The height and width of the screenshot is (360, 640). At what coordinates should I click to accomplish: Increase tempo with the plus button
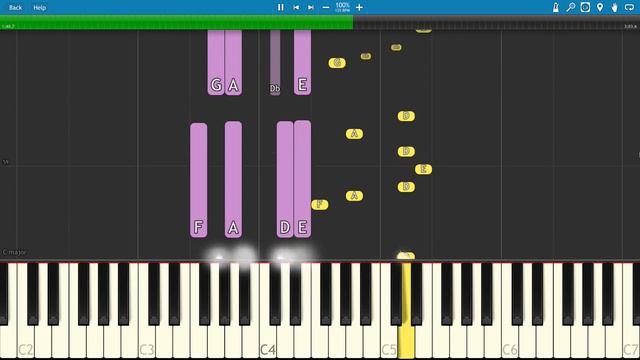point(359,7)
